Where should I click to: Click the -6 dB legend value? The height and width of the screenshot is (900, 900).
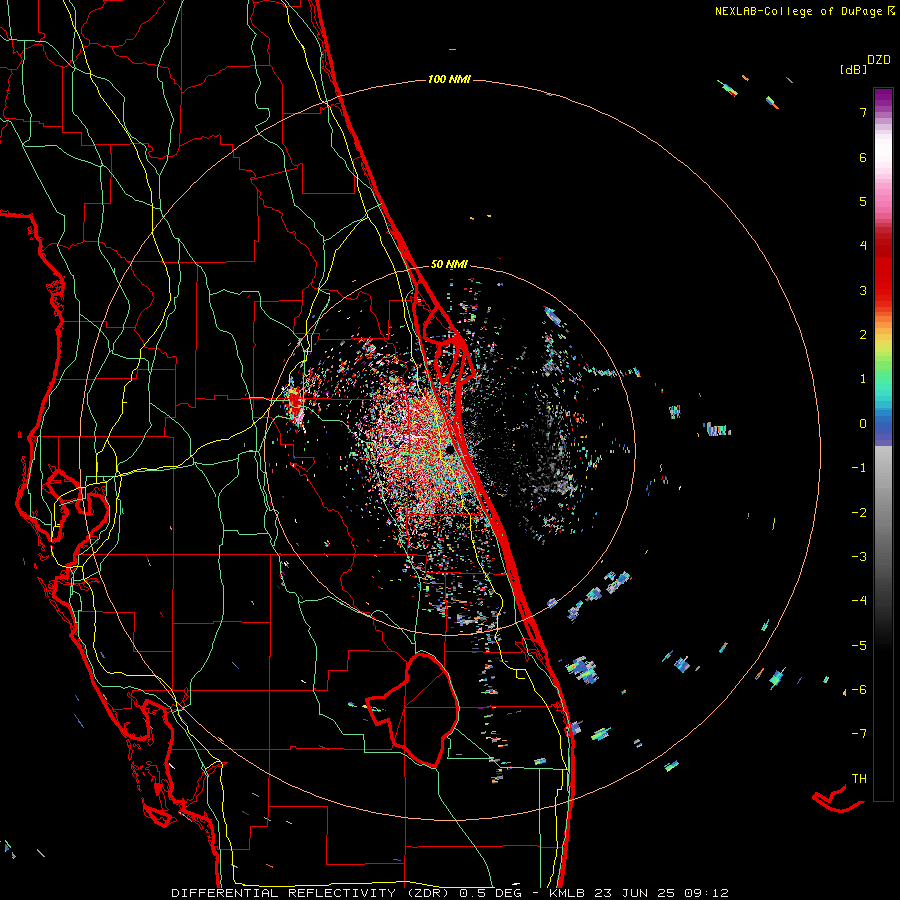tap(859, 690)
